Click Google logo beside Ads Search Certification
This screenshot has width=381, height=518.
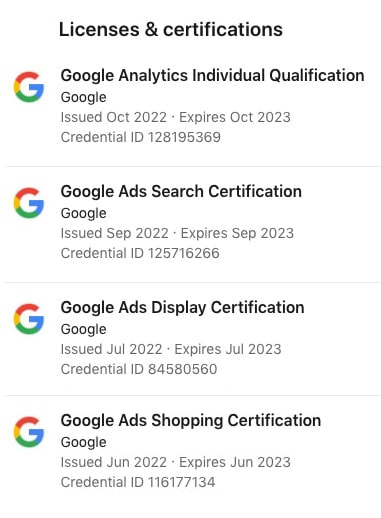(x=29, y=203)
